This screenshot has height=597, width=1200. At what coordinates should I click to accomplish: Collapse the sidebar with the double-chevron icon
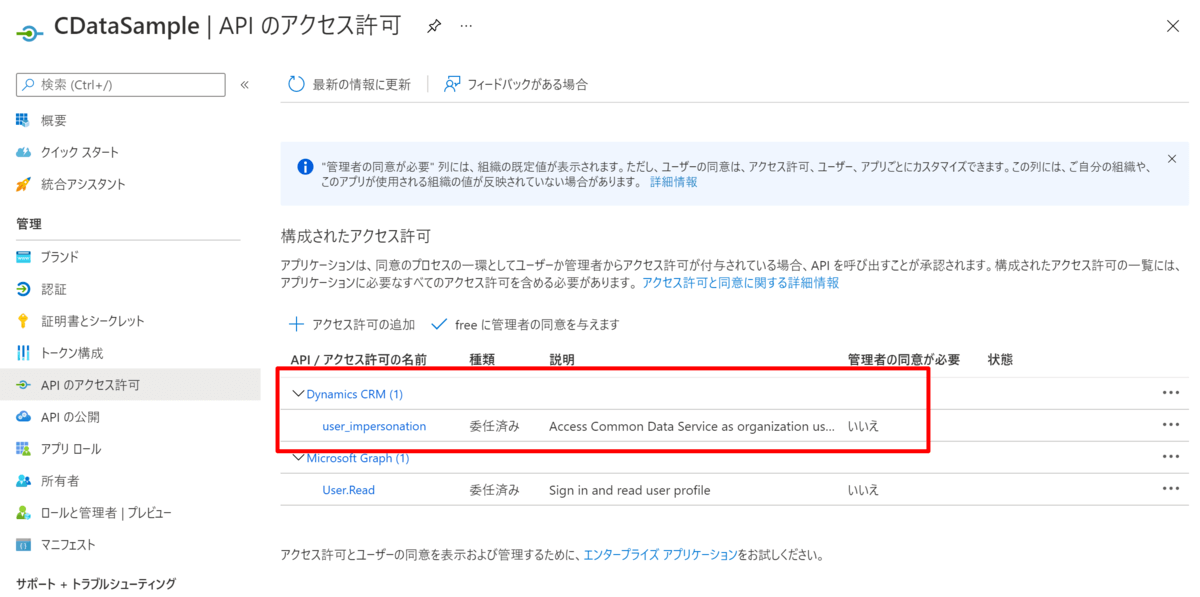tap(244, 85)
